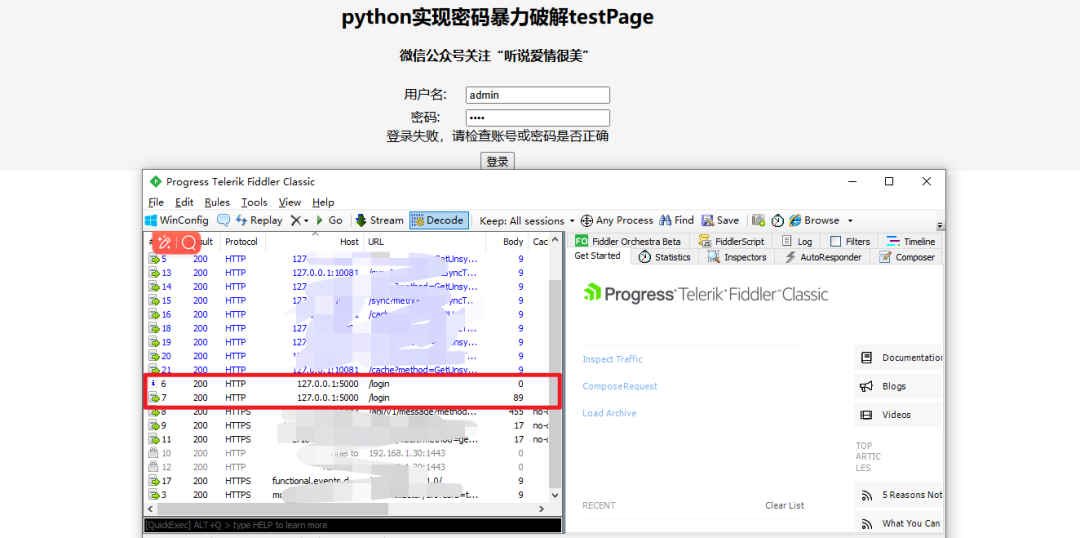Open WinConfig in Fiddler toolbar
The height and width of the screenshot is (538, 1080).
[x=176, y=220]
